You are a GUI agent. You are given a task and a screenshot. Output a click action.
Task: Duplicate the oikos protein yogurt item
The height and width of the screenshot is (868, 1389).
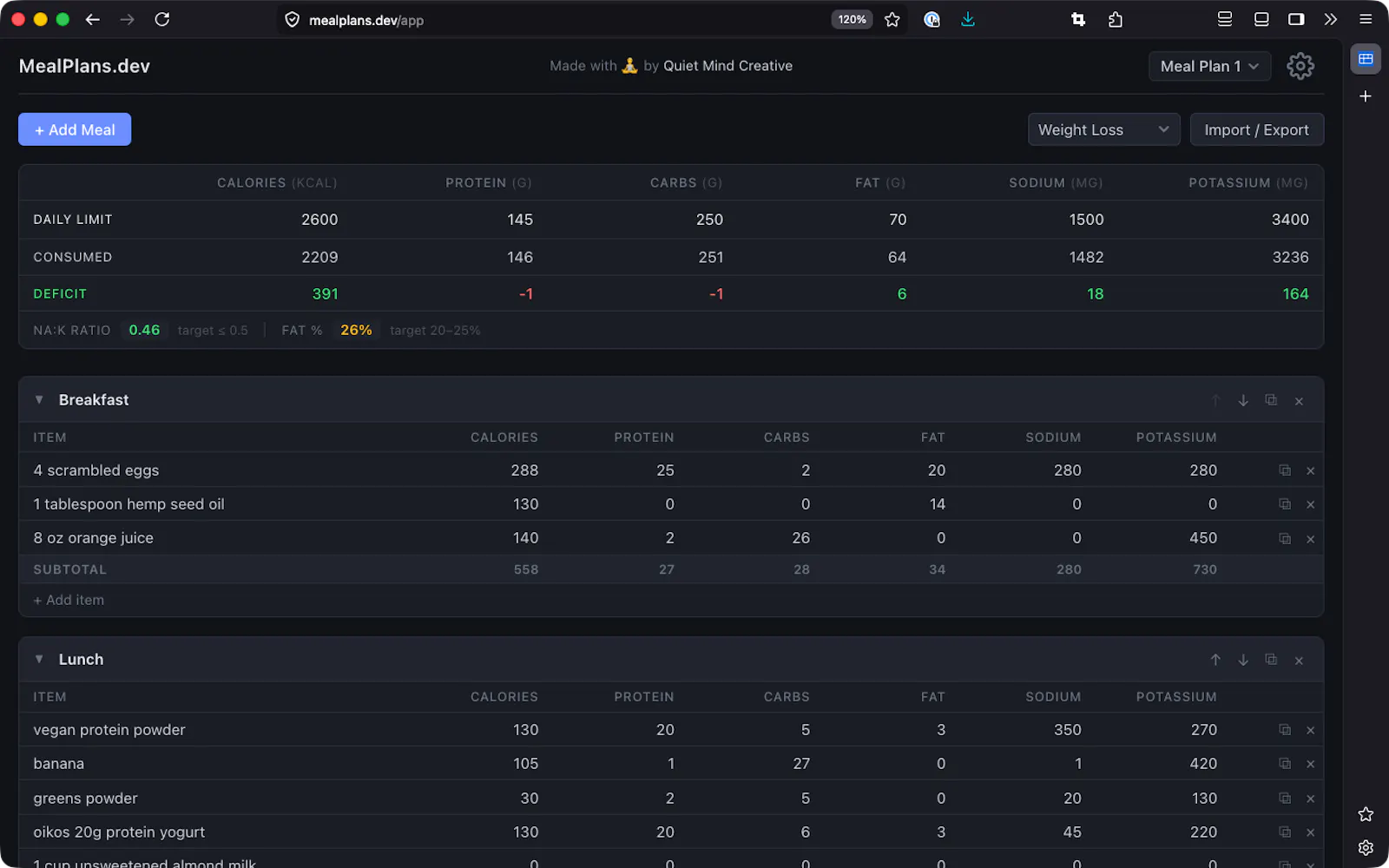click(1285, 832)
